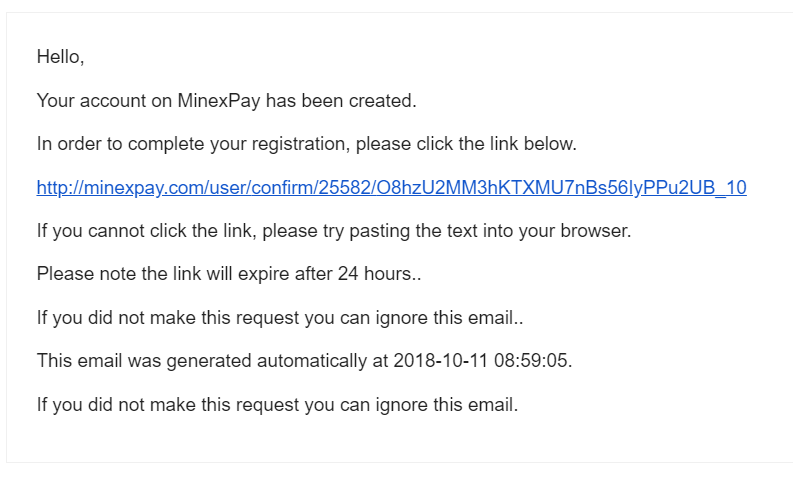Click the "http://" prefix of the link
793x479 pixels.
[x=60, y=188]
